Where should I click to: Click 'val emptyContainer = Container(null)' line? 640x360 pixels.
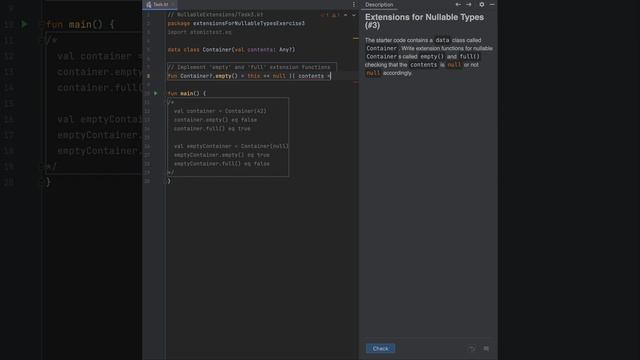[231, 146]
